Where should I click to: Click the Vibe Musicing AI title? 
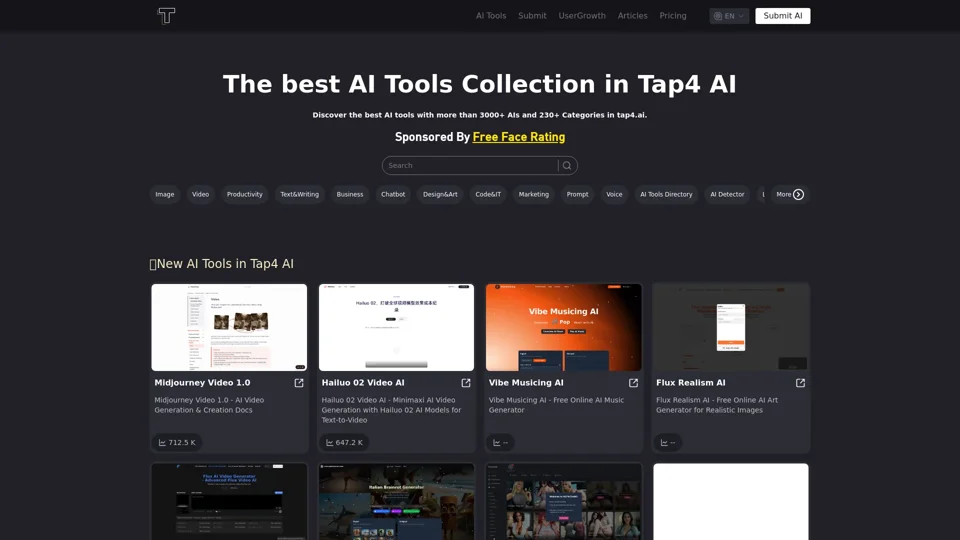(x=526, y=383)
